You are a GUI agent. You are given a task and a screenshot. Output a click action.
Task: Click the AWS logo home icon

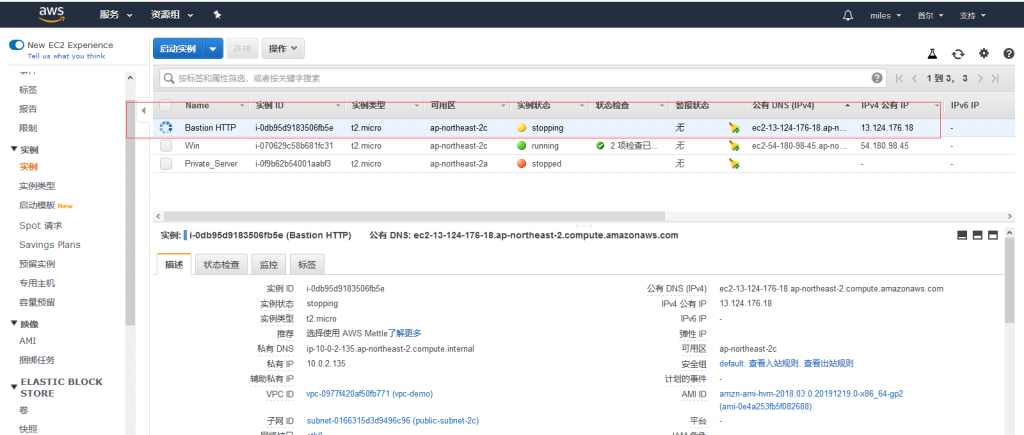pos(50,14)
